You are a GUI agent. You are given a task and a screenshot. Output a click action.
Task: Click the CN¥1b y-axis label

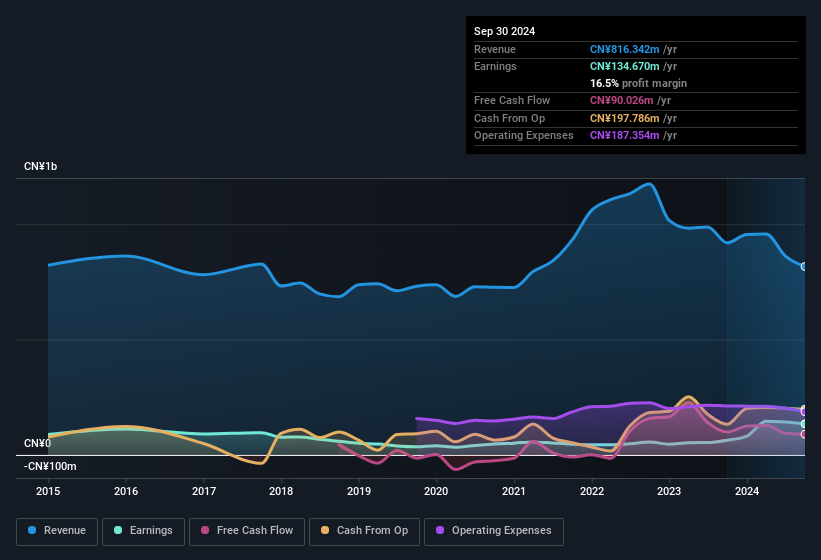point(40,166)
